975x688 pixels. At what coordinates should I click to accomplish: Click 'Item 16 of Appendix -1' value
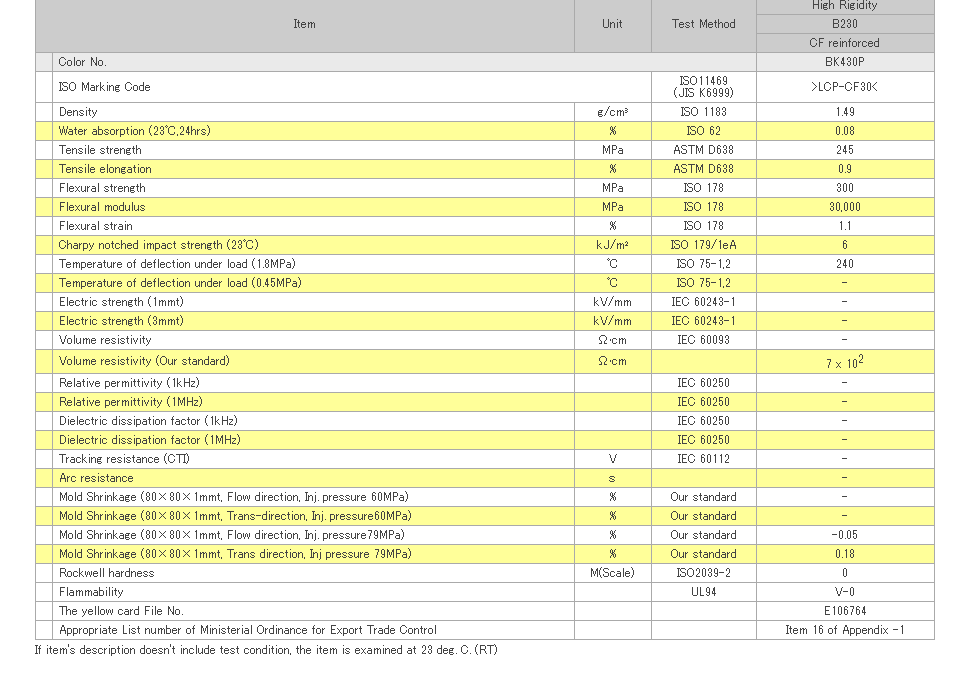[844, 630]
